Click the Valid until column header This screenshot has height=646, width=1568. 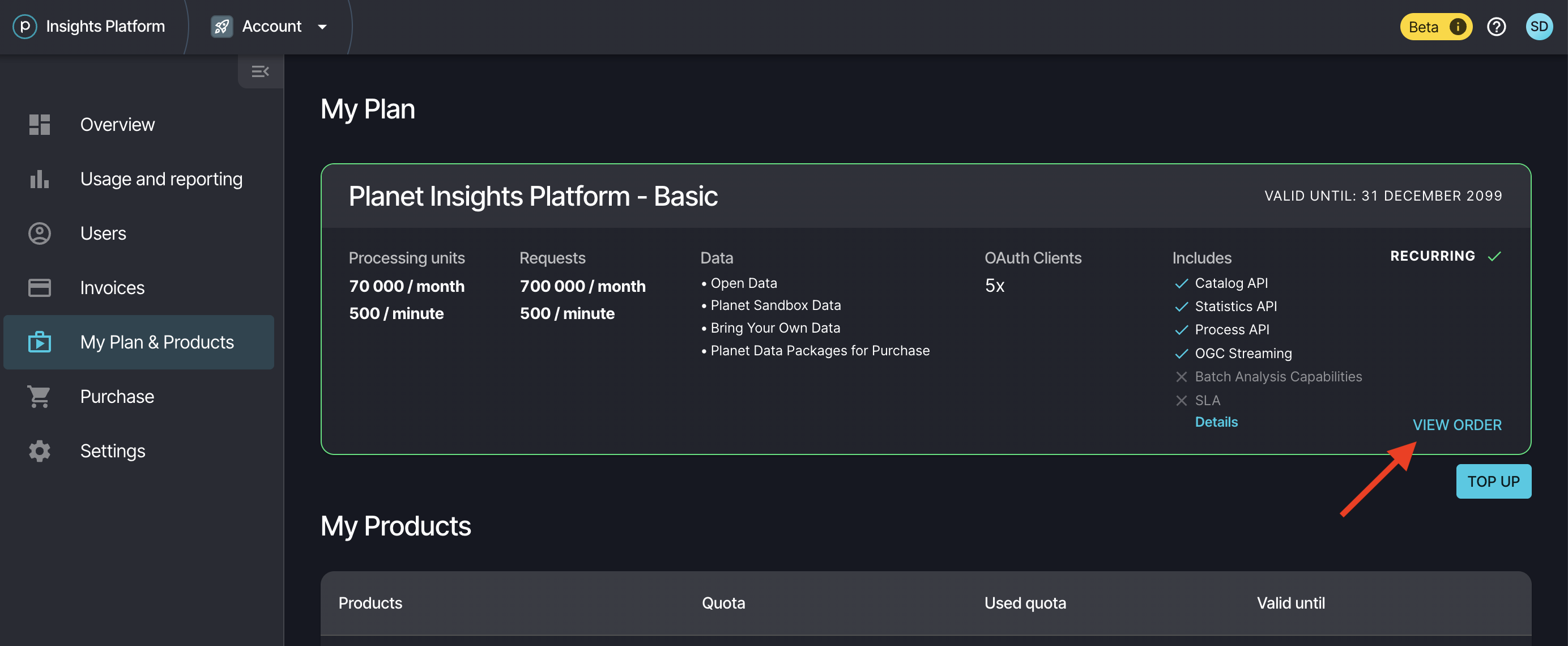click(x=1290, y=603)
